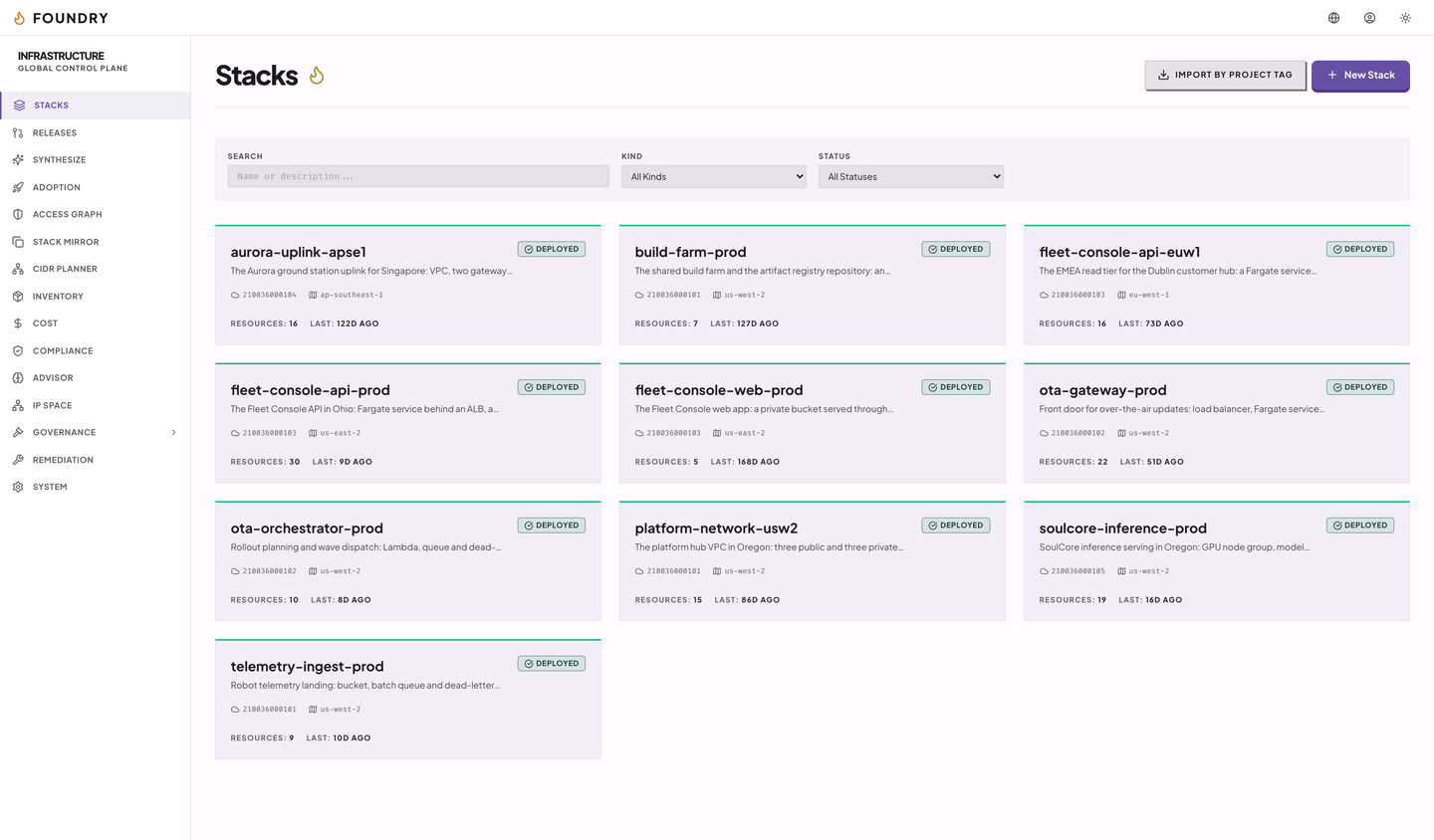This screenshot has width=1434, height=840.
Task: Open the Kind filter dropdown
Action: 713,176
